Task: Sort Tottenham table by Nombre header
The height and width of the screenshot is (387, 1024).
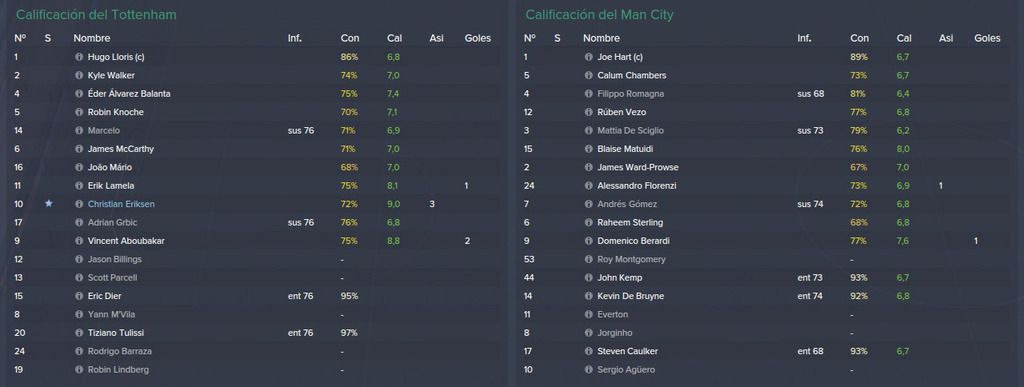Action: pos(91,39)
